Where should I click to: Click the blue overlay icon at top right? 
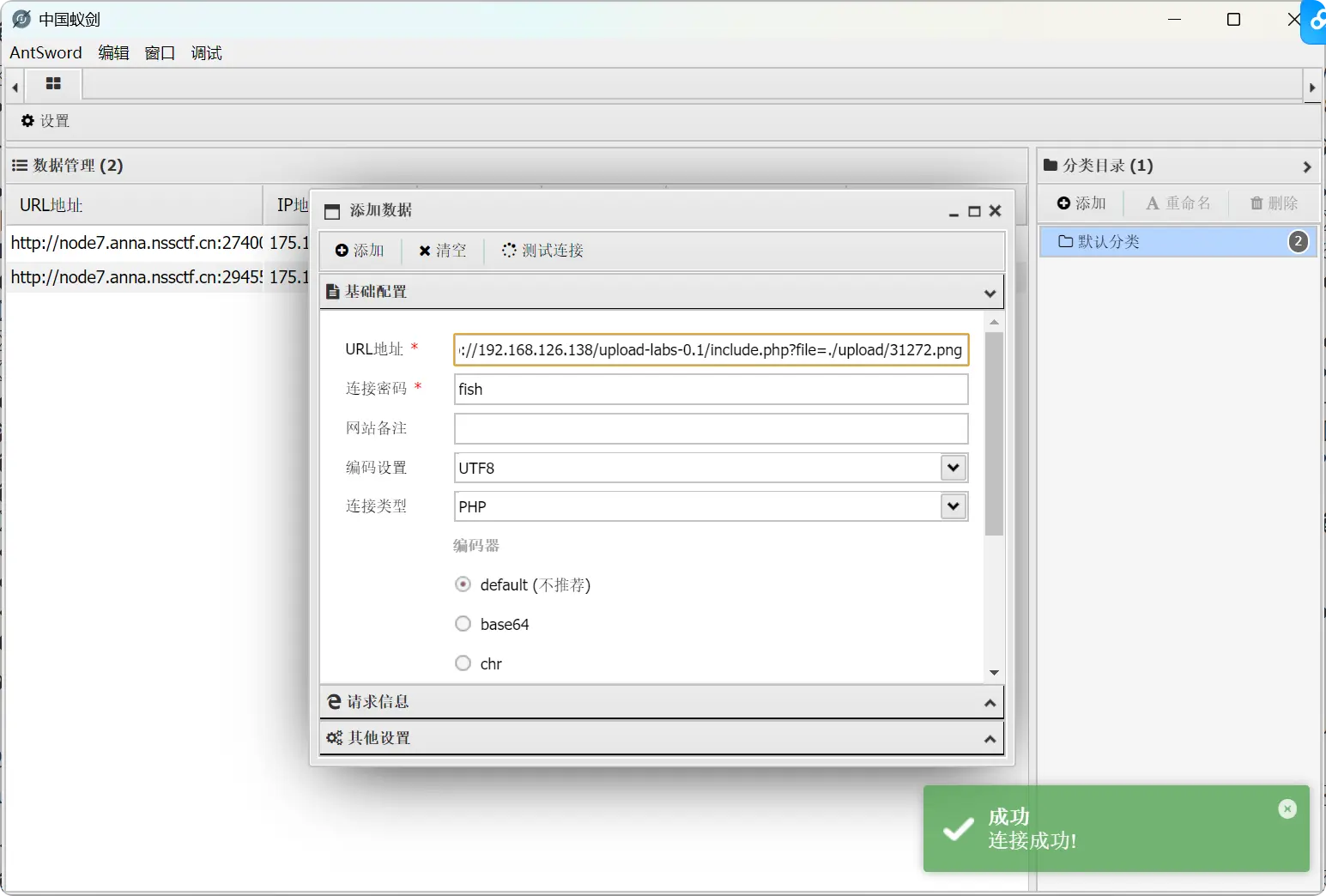click(1316, 21)
